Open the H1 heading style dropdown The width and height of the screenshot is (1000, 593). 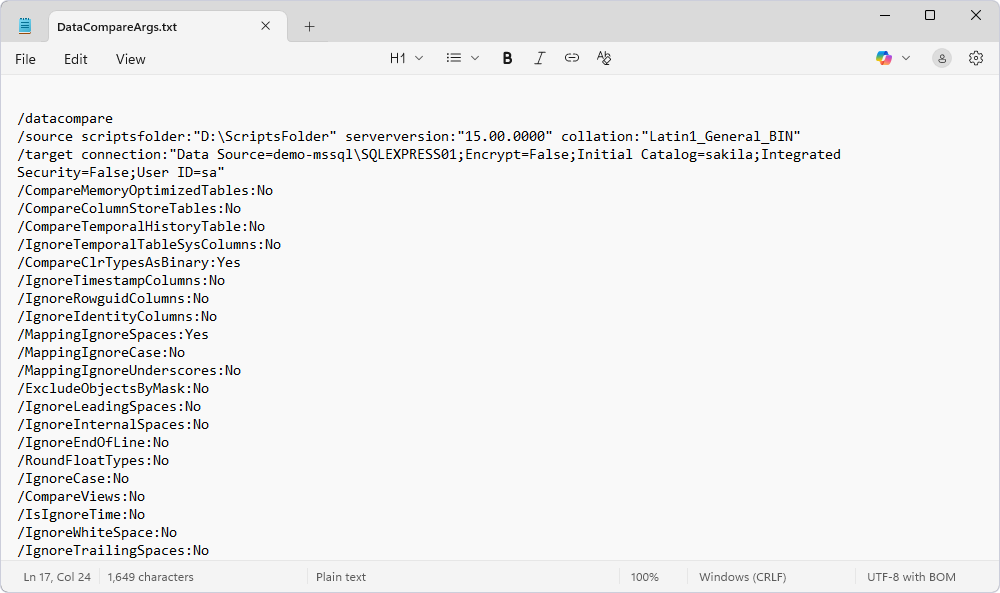(x=406, y=58)
